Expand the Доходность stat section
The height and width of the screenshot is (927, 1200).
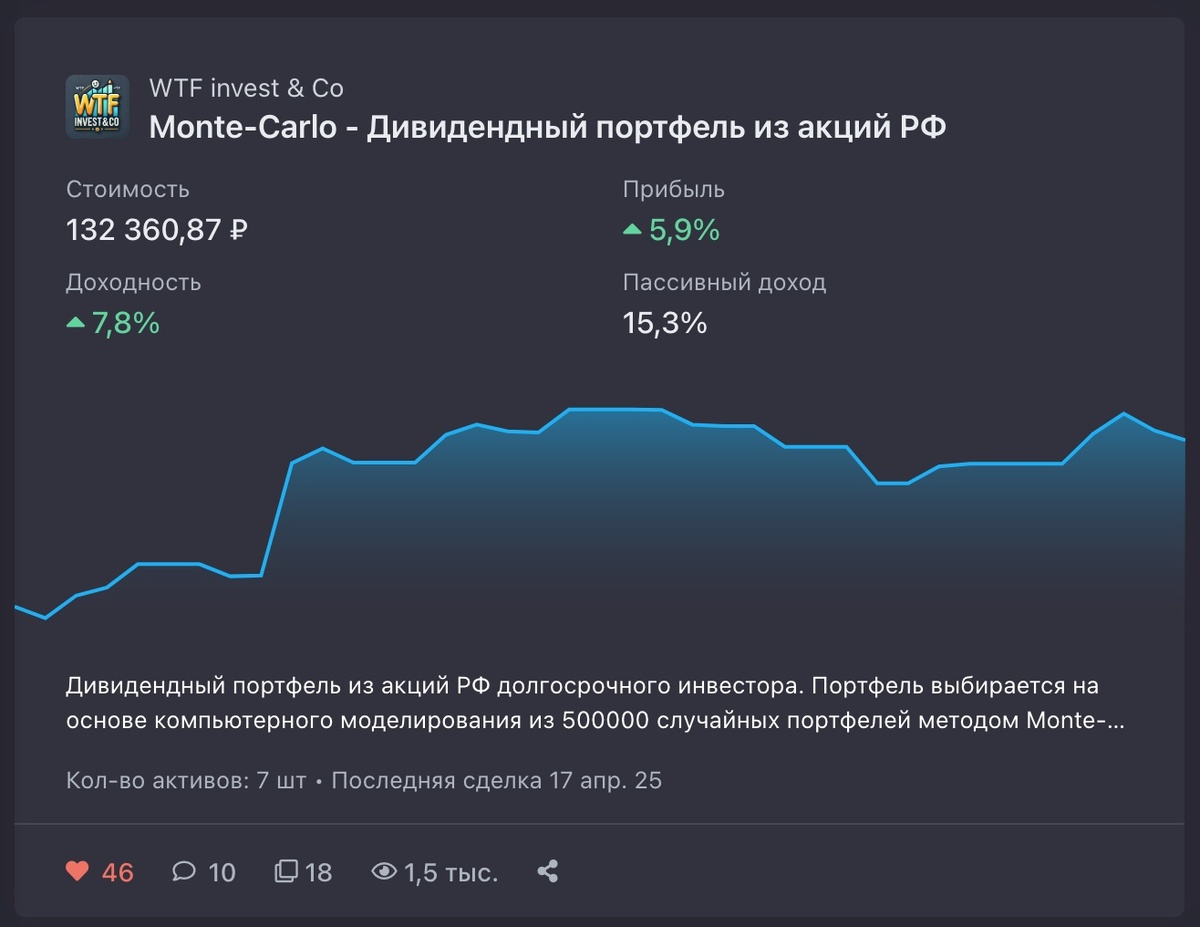coord(133,282)
